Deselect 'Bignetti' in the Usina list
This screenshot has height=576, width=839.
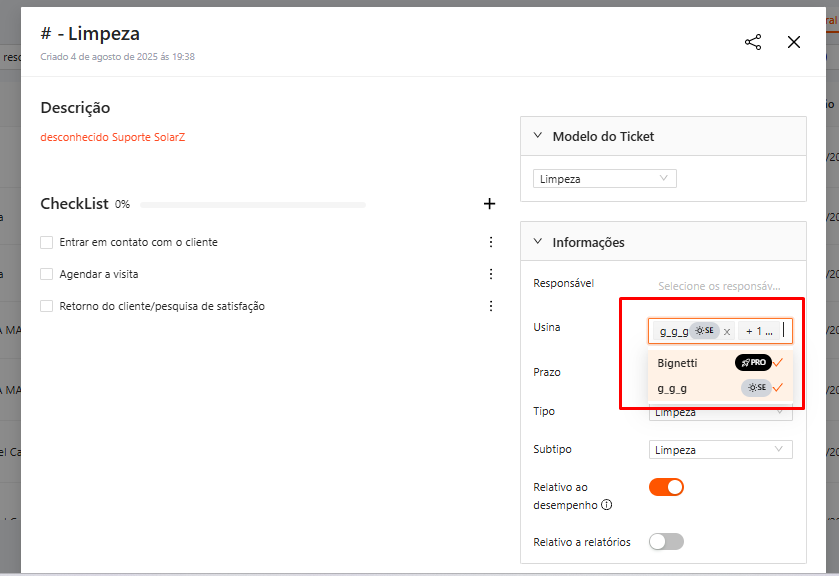[719, 363]
